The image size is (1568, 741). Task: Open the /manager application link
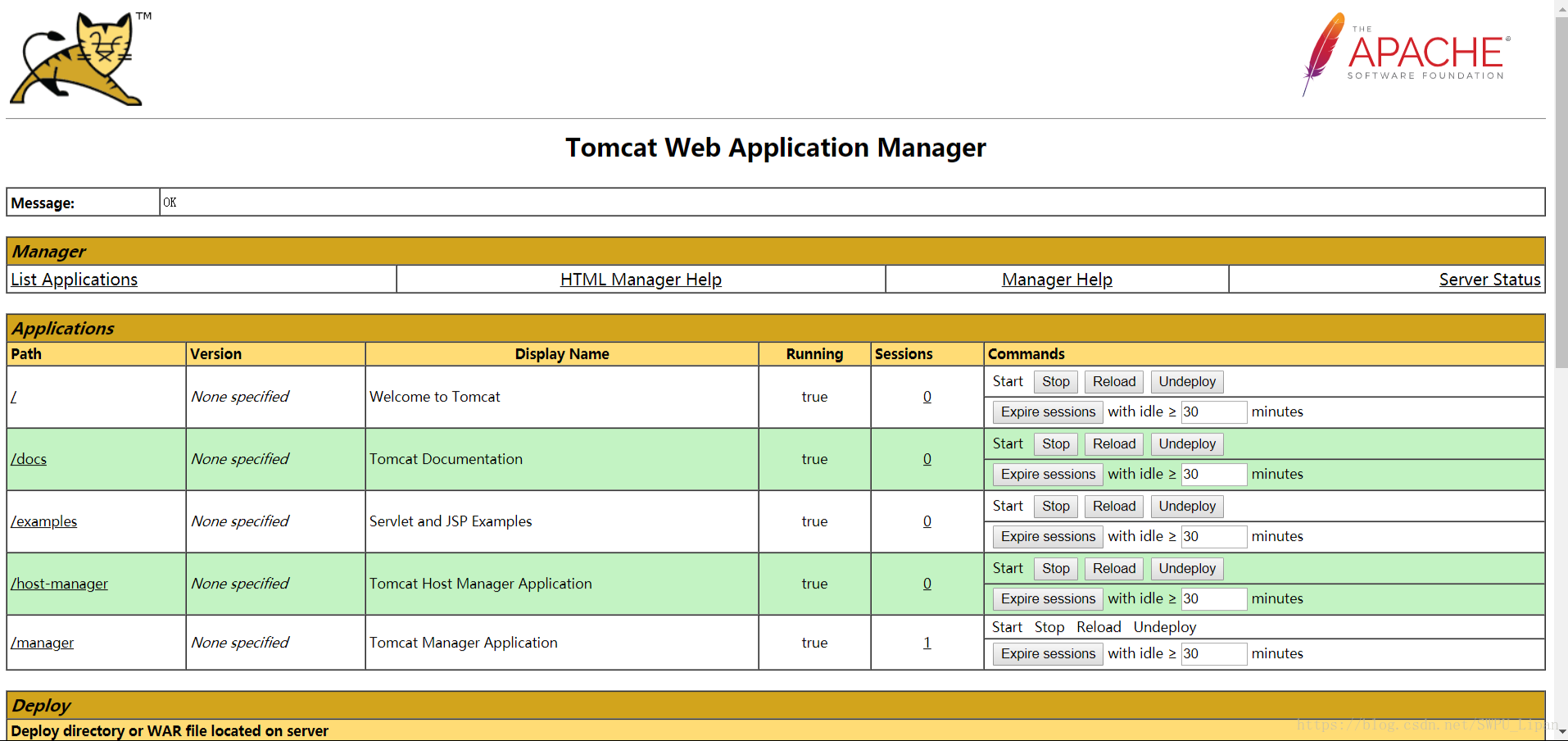point(42,643)
